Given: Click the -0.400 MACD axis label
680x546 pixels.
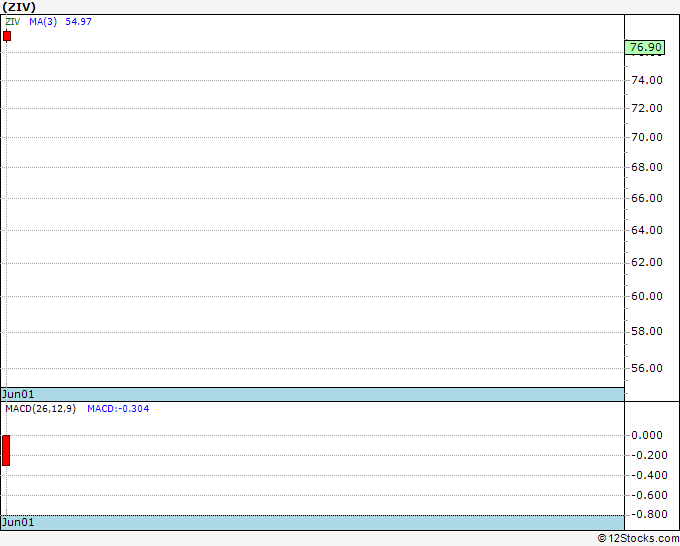Looking at the screenshot, I should click(649, 475).
